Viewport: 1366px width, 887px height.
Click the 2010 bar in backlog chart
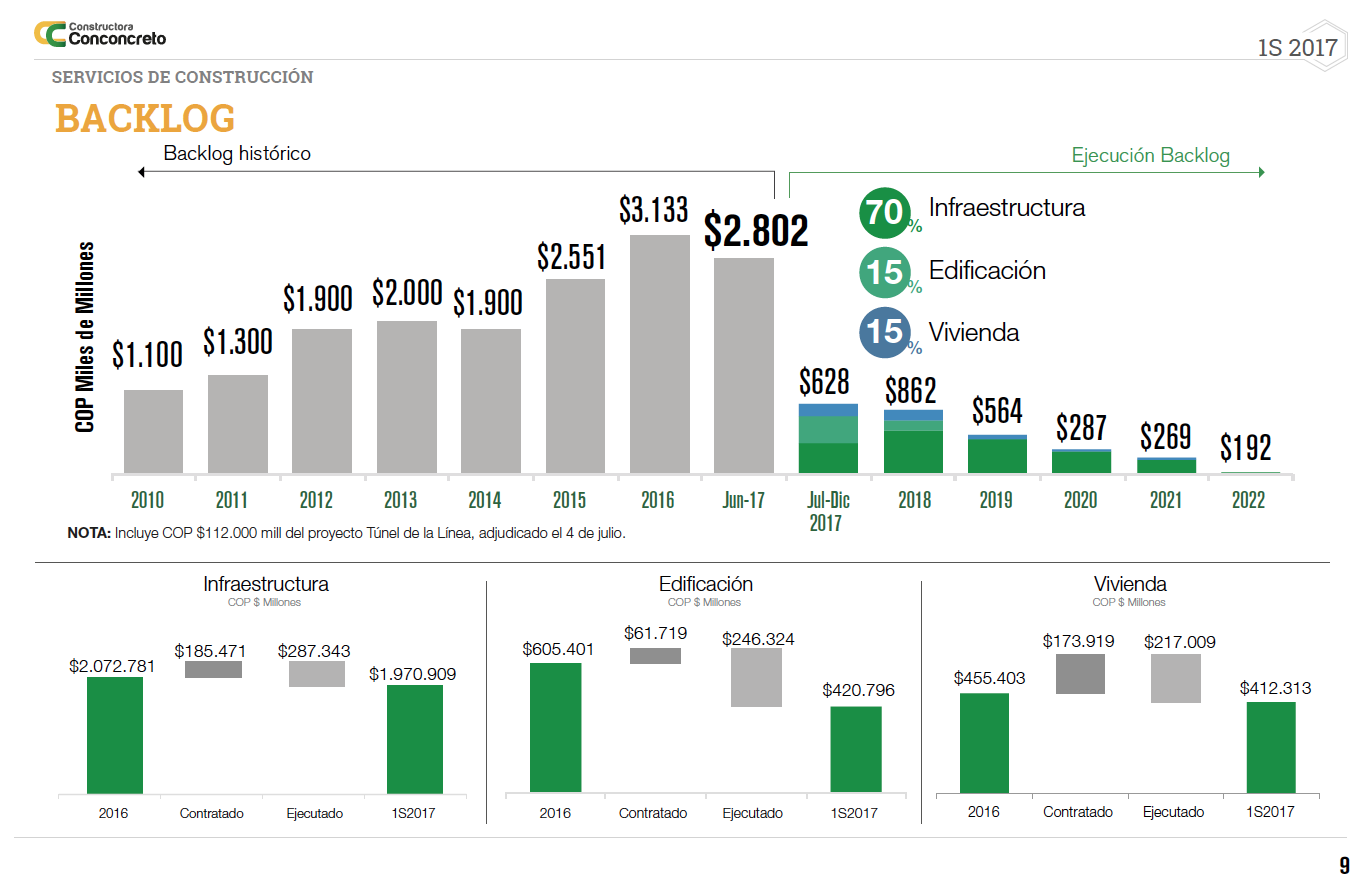tap(153, 431)
